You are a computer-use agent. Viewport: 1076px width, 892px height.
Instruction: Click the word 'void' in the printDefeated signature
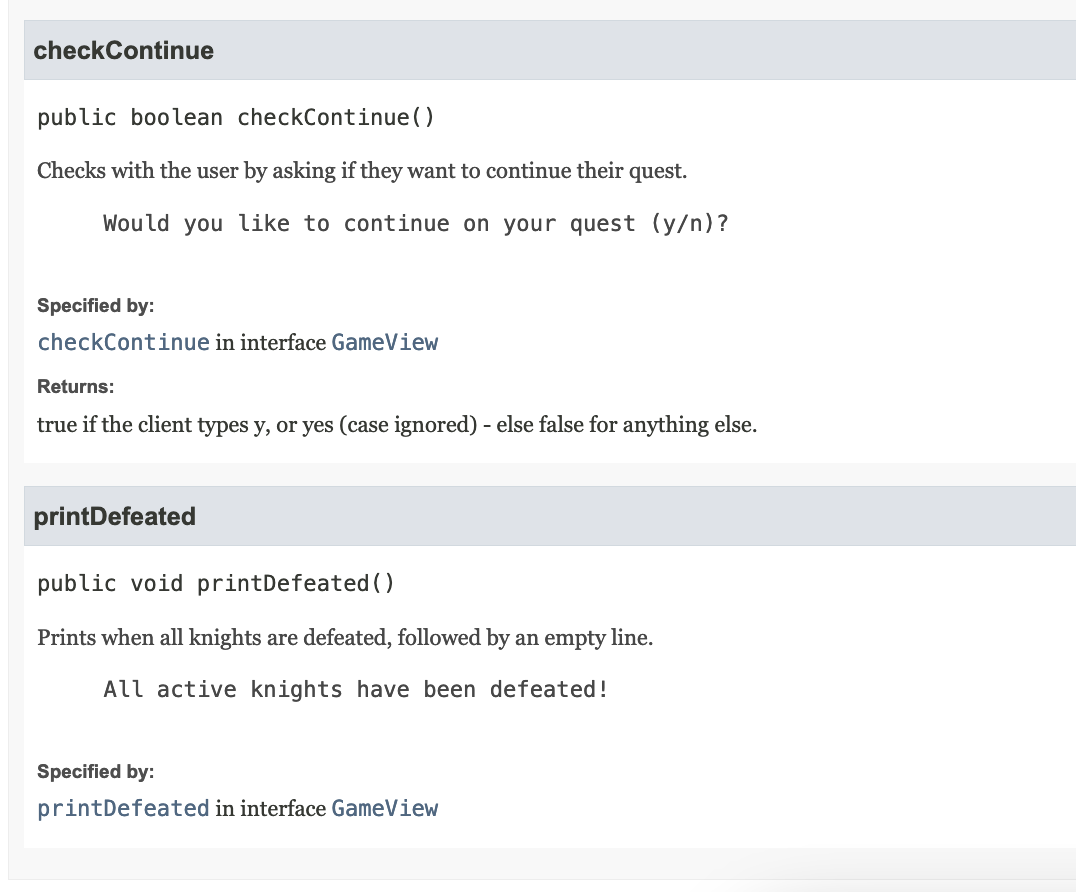coord(156,584)
